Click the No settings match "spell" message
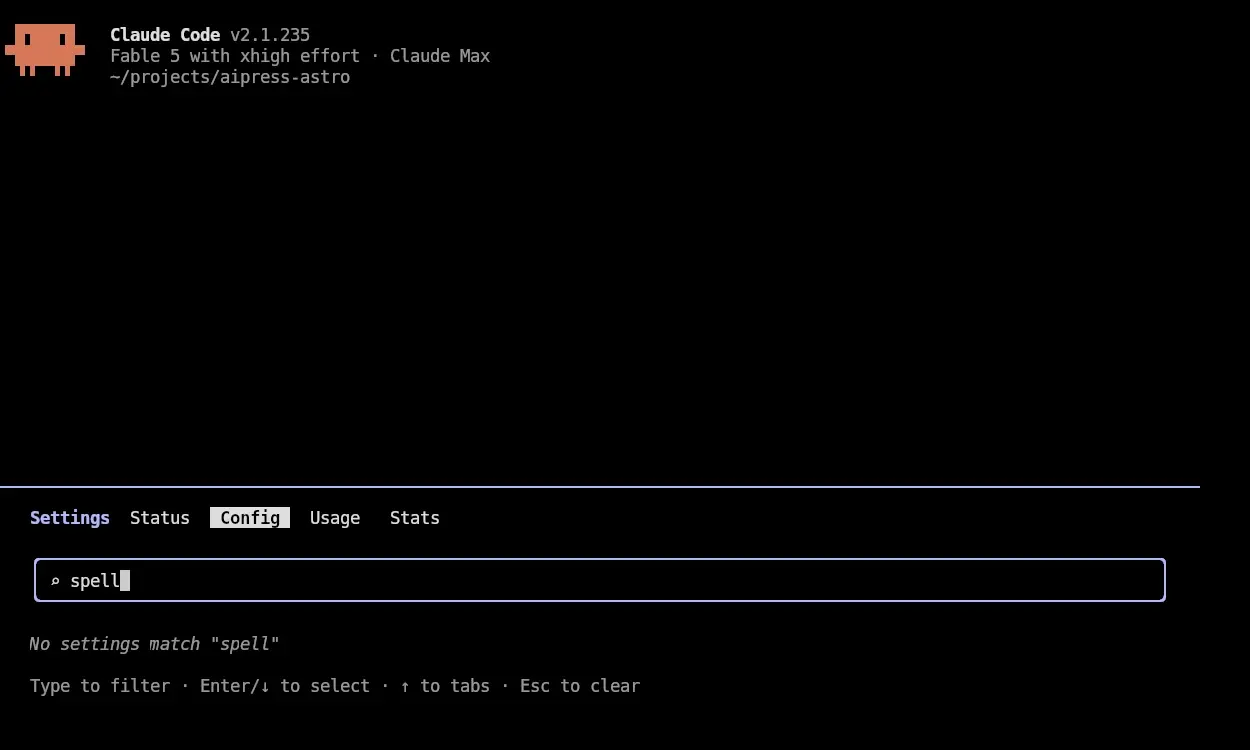Image resolution: width=1250 pixels, height=750 pixels. click(x=155, y=644)
